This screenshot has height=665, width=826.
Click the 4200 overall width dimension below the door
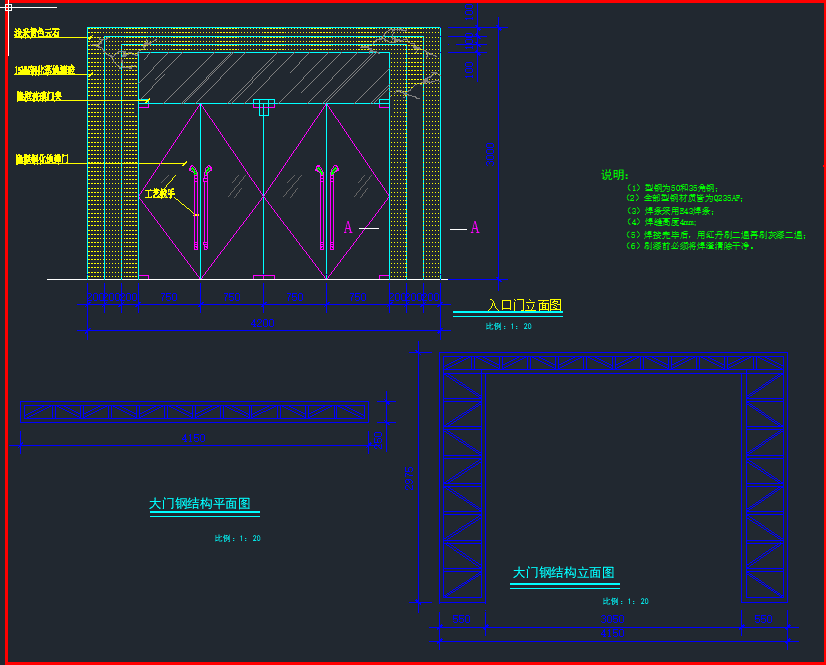coord(262,324)
